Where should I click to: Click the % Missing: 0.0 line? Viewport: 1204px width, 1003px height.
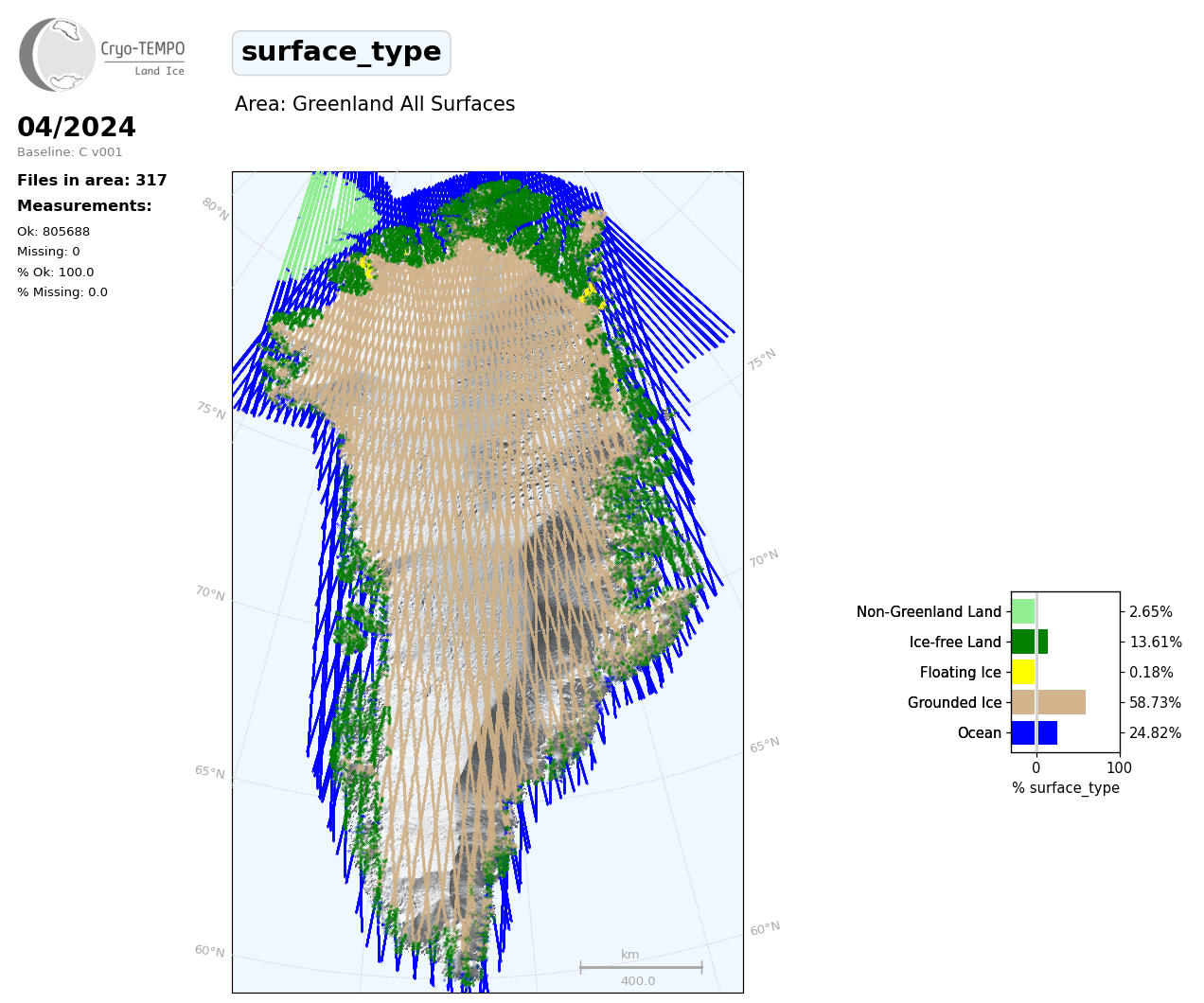point(62,292)
